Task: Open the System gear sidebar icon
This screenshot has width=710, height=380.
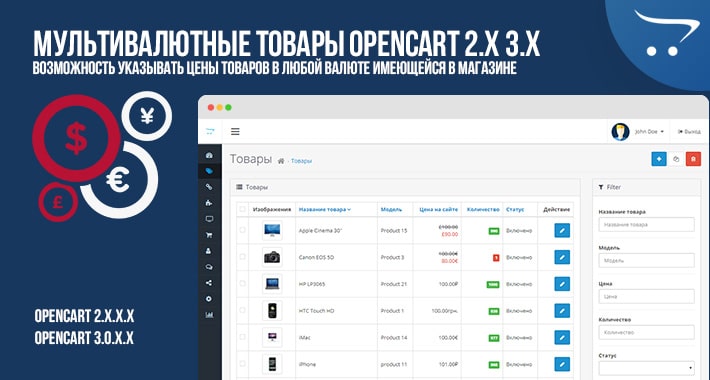Action: [x=209, y=299]
